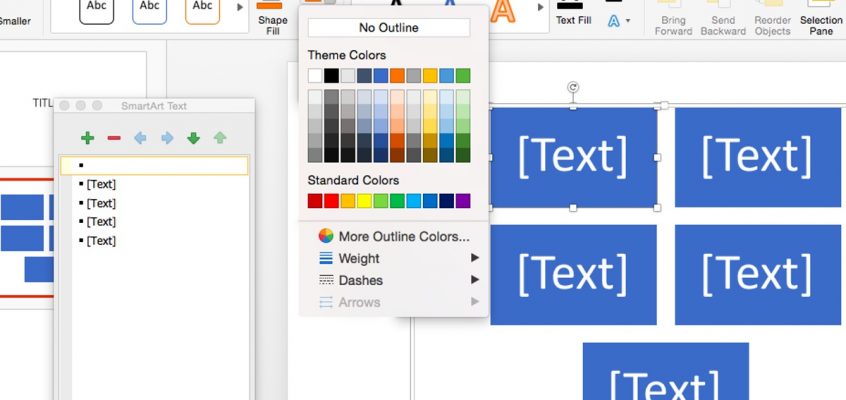
Task: Pick the orange theme color swatch
Action: (397, 75)
